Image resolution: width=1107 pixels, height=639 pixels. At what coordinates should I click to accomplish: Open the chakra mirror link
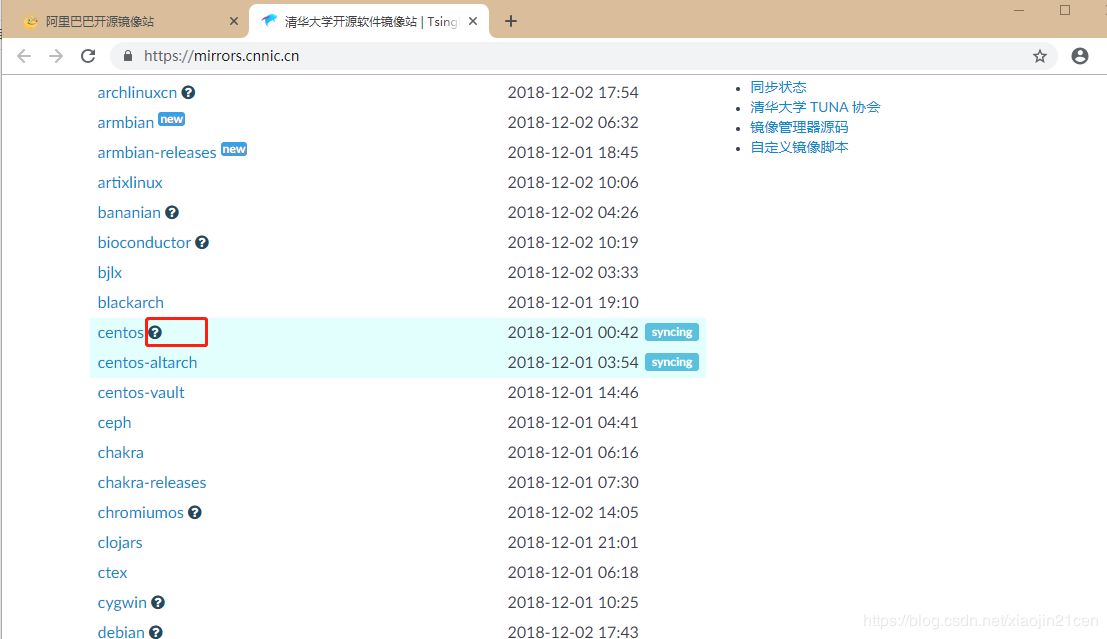coord(121,453)
